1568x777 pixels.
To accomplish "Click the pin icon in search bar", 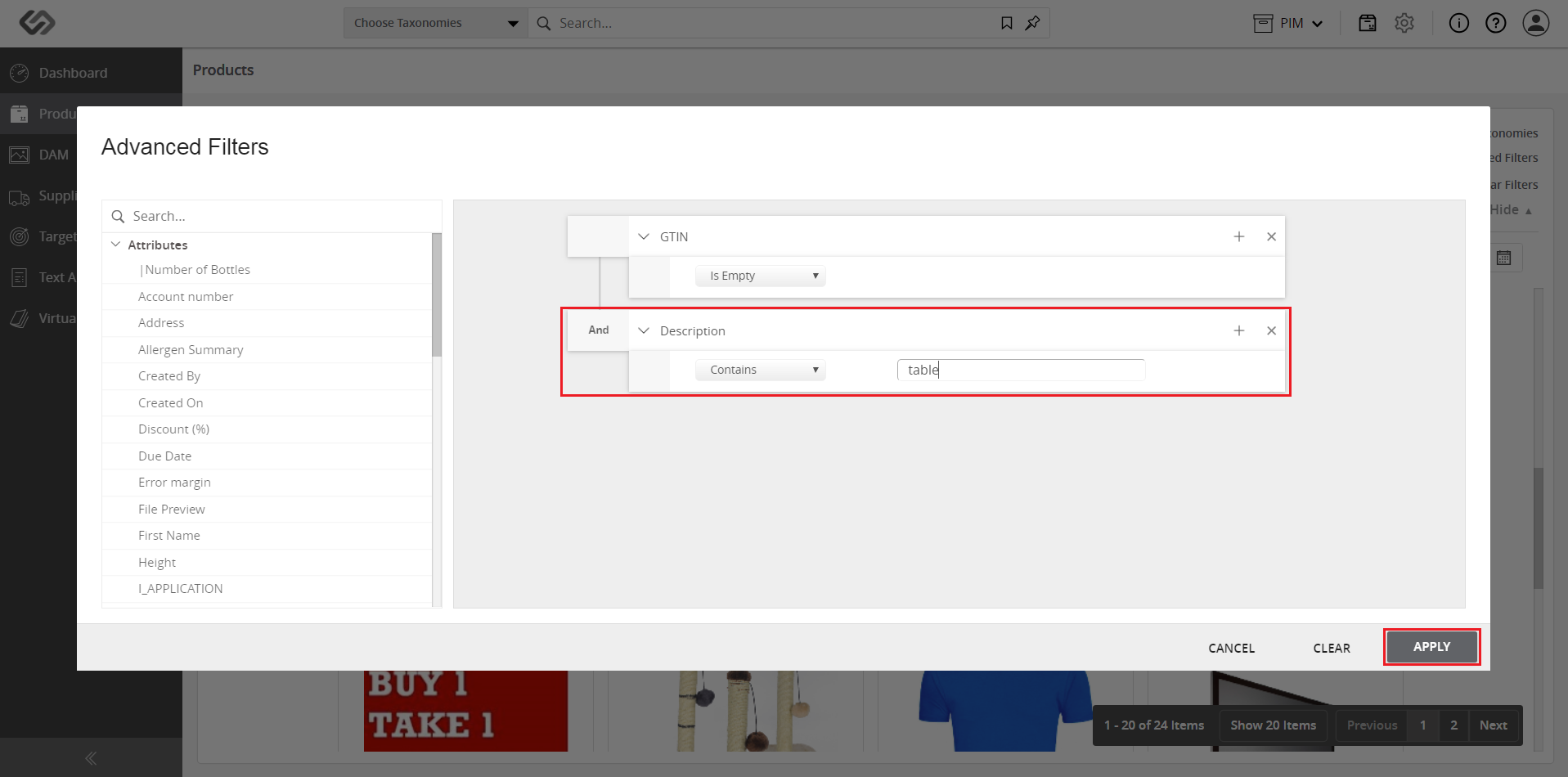I will click(1032, 23).
